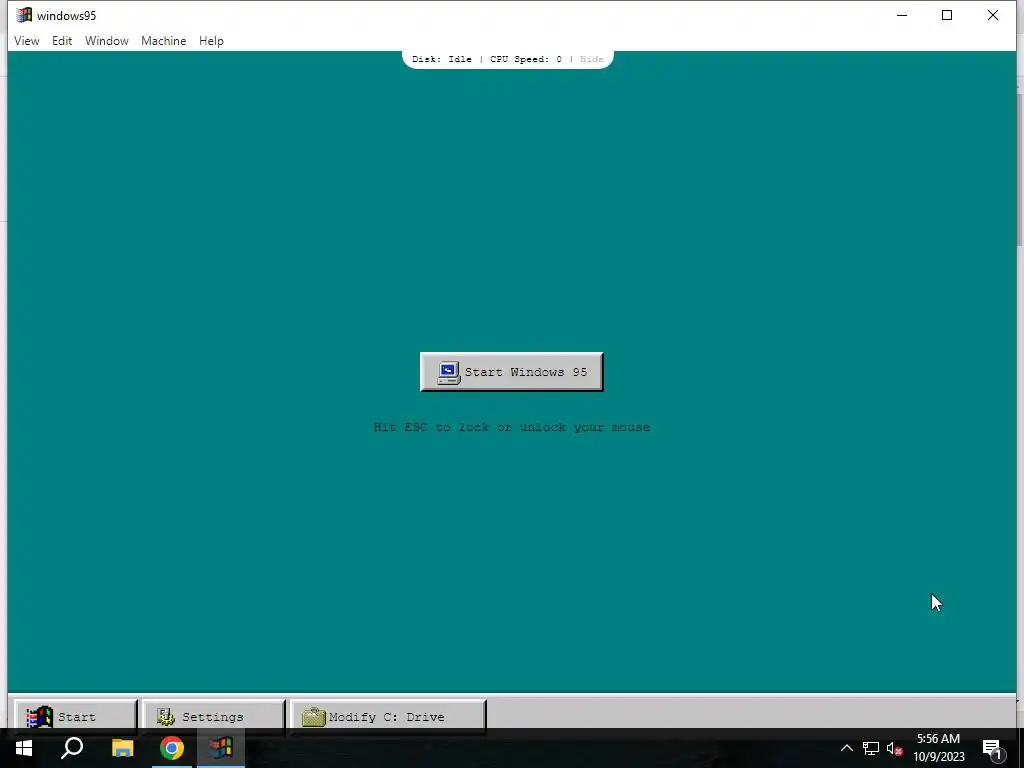
Task: Close the windows95 window
Action: click(x=993, y=15)
